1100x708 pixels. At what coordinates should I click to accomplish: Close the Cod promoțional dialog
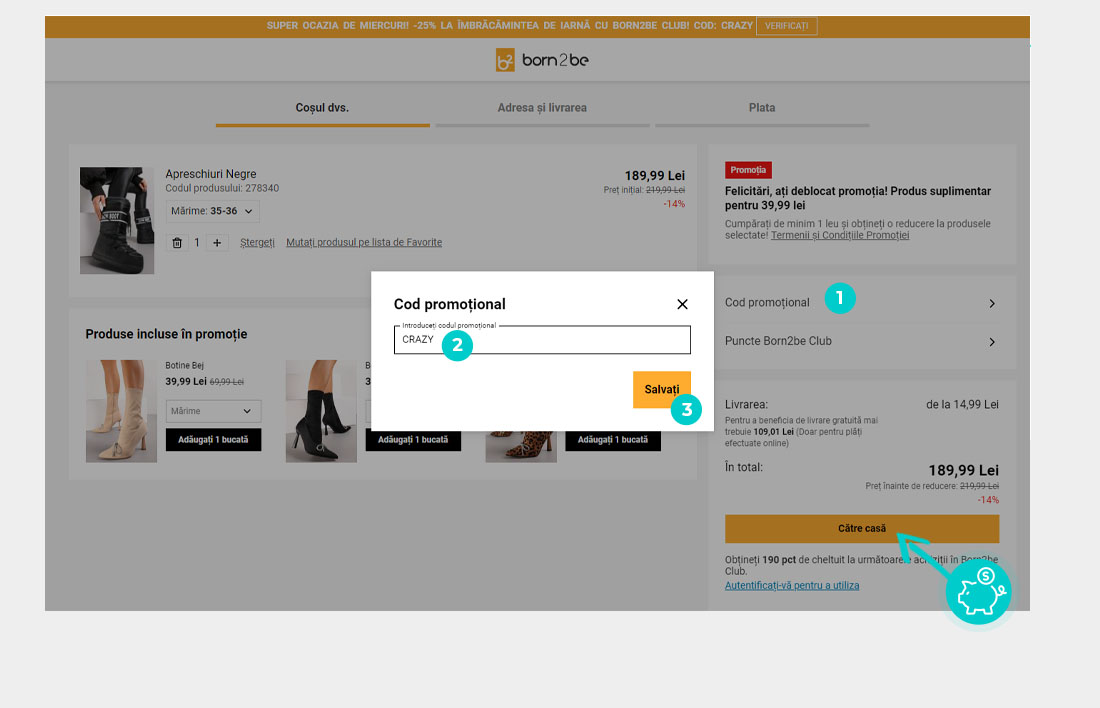click(x=682, y=304)
